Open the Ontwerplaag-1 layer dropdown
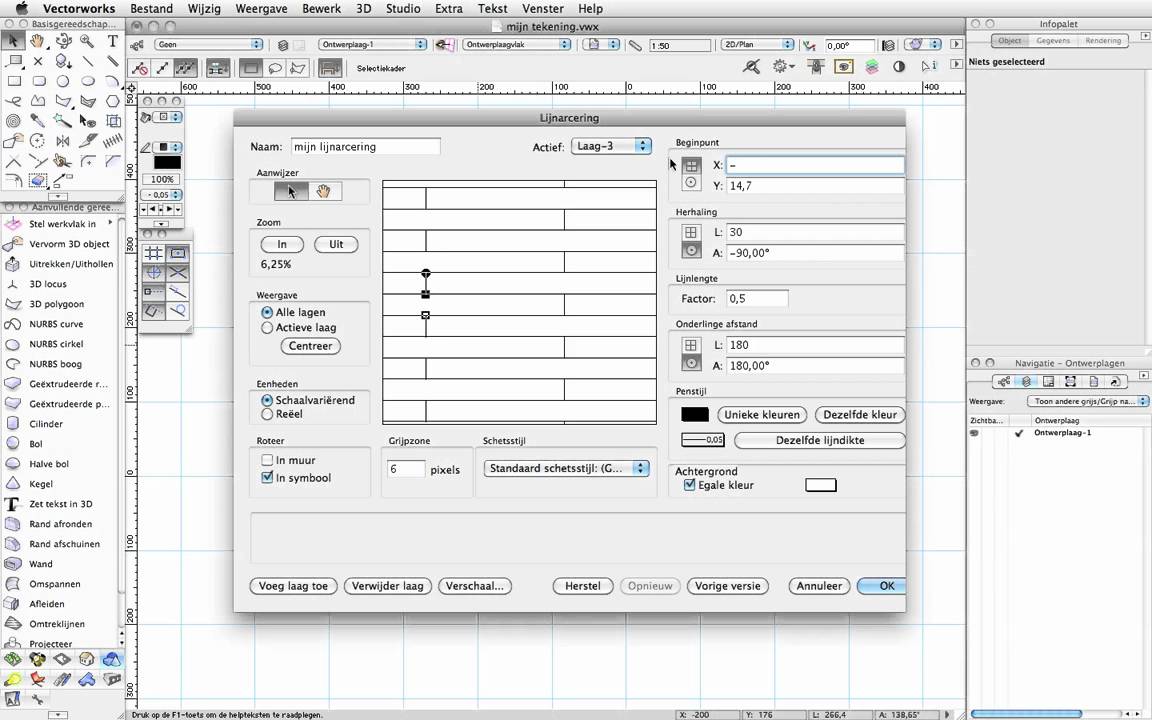This screenshot has width=1152, height=720. click(x=373, y=45)
